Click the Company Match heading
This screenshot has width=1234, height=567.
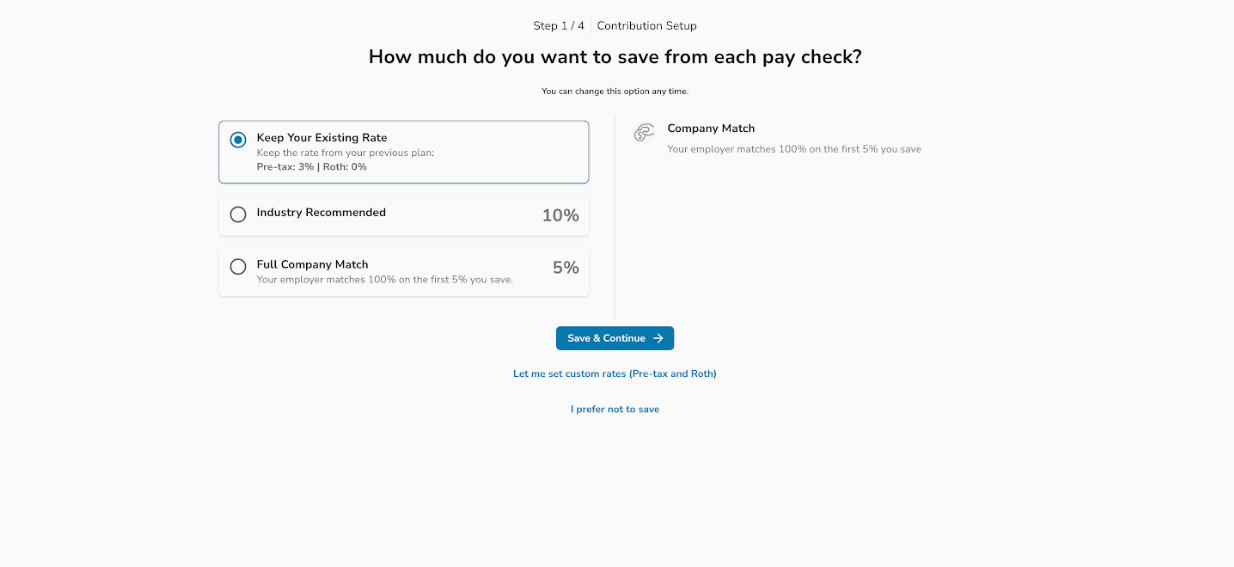point(711,128)
